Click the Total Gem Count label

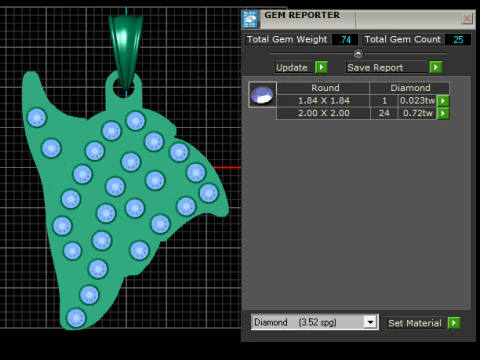403,39
